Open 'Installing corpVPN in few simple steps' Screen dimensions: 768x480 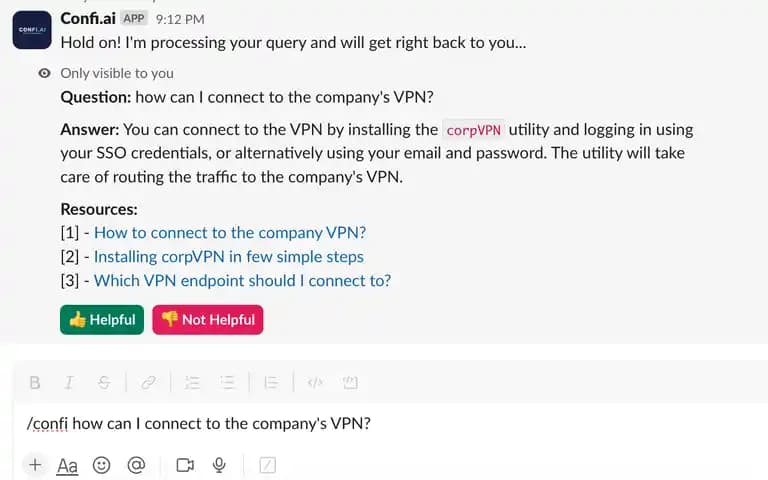(229, 257)
